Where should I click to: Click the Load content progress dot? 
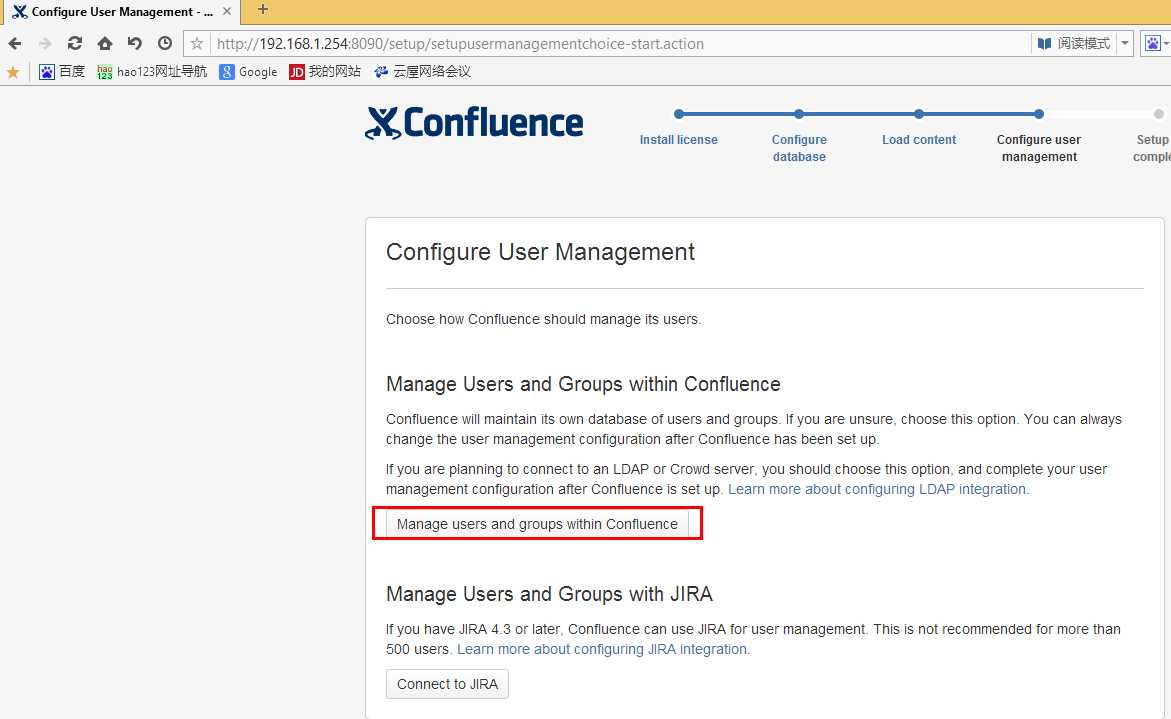pyautogui.click(x=919, y=114)
